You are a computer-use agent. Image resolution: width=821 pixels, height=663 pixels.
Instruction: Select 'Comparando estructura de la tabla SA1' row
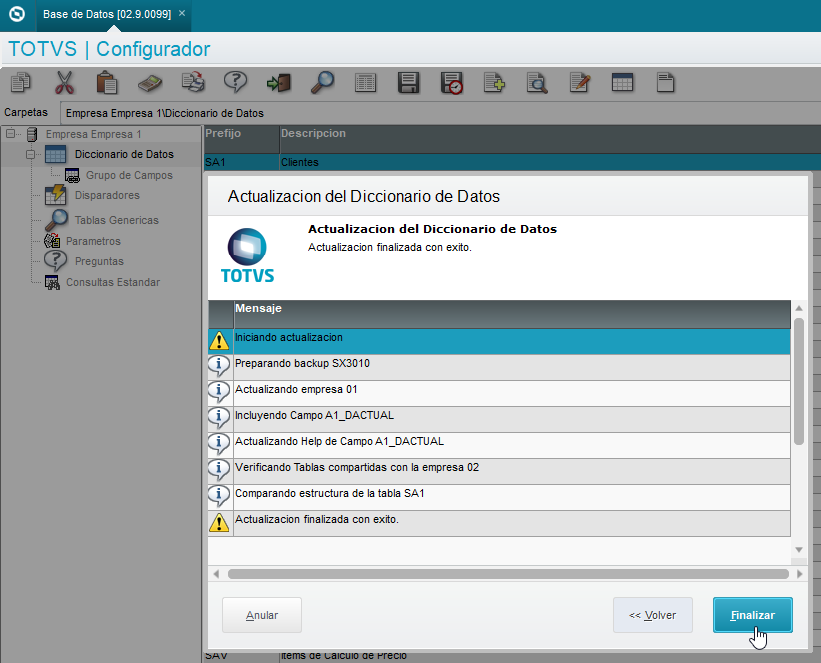point(499,498)
